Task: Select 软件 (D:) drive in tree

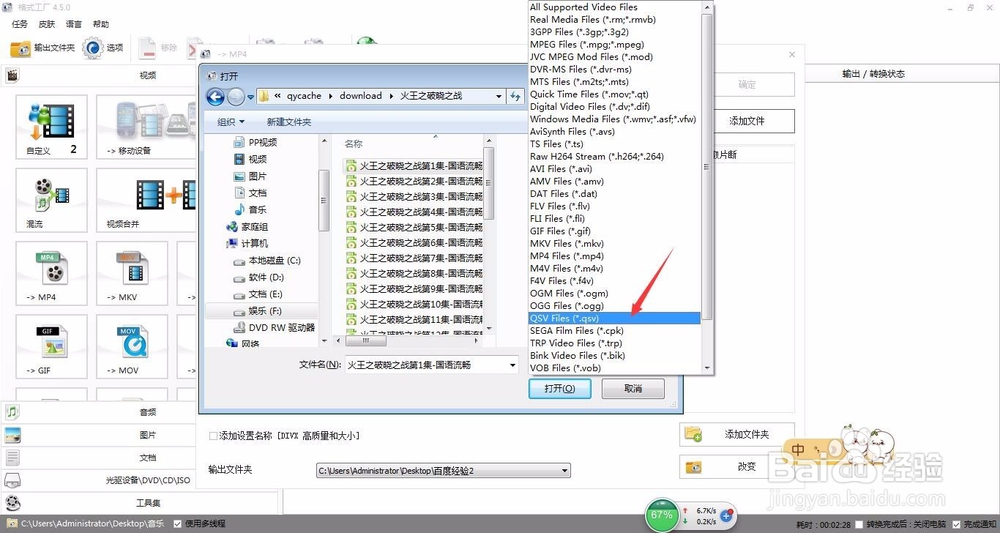Action: (x=259, y=277)
